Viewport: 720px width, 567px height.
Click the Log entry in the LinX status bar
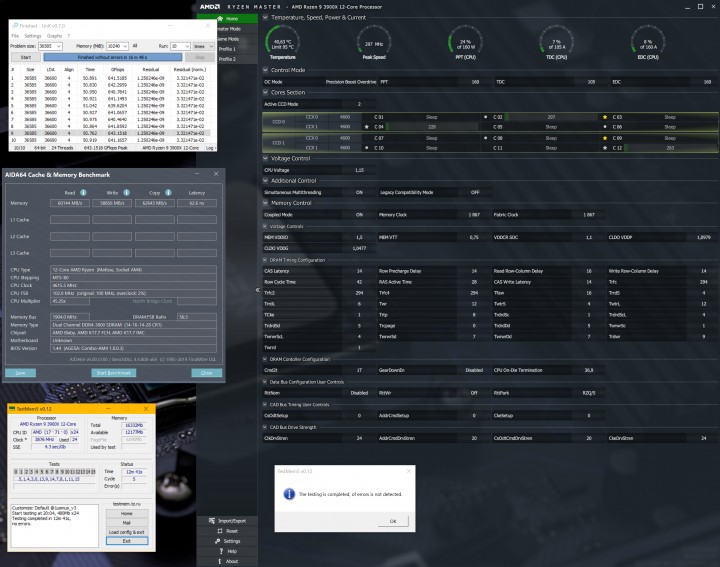[209, 148]
